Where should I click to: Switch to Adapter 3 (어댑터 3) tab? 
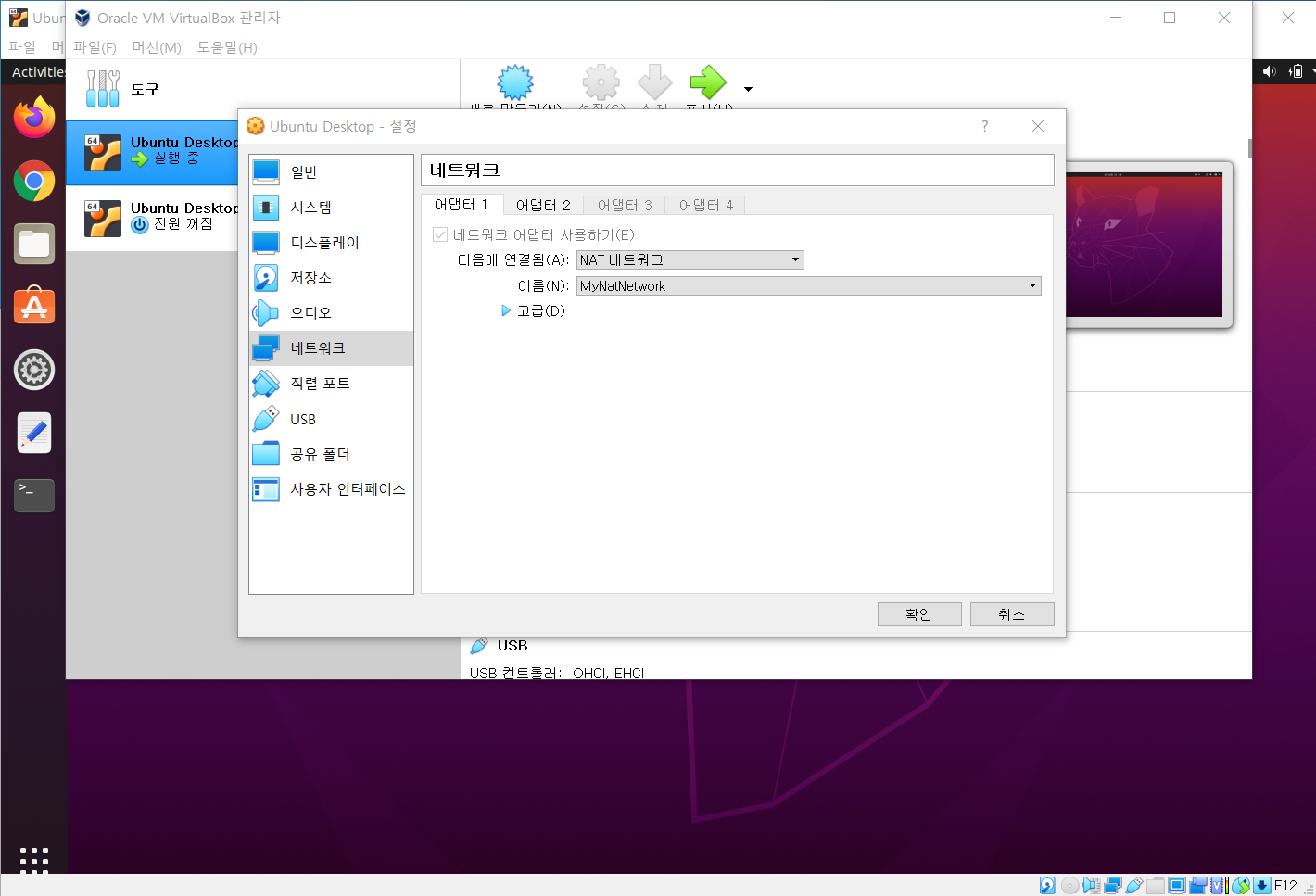(x=625, y=206)
